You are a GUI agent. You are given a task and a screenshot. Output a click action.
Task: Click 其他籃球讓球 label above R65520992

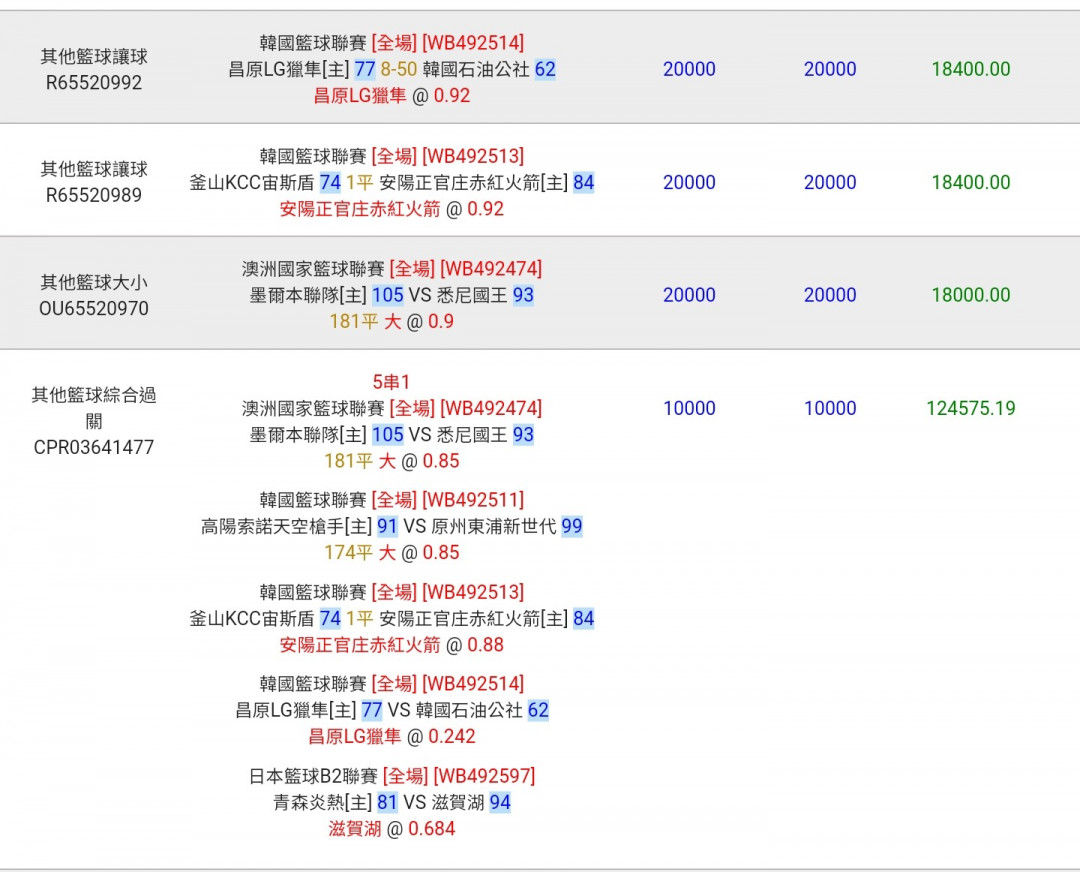(94, 56)
